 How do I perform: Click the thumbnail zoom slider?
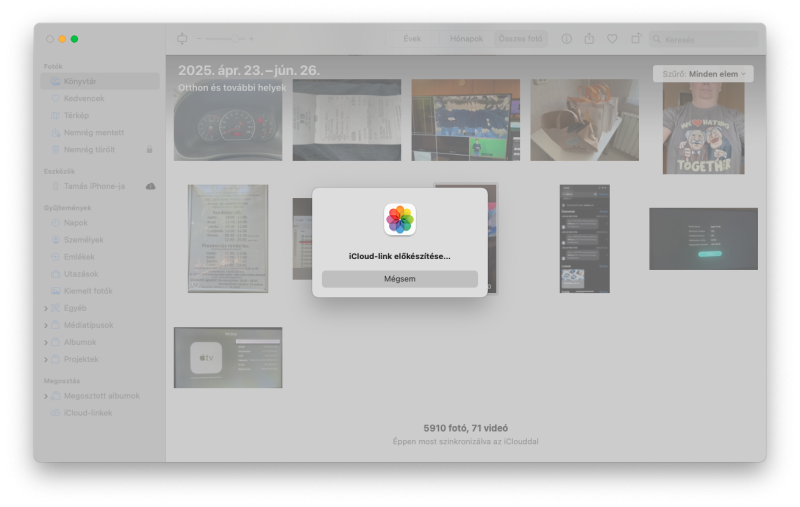point(224,39)
